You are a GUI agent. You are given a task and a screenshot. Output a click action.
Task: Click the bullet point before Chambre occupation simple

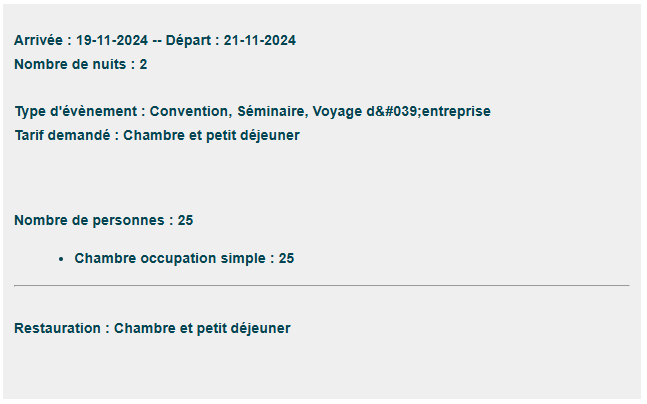coord(61,259)
